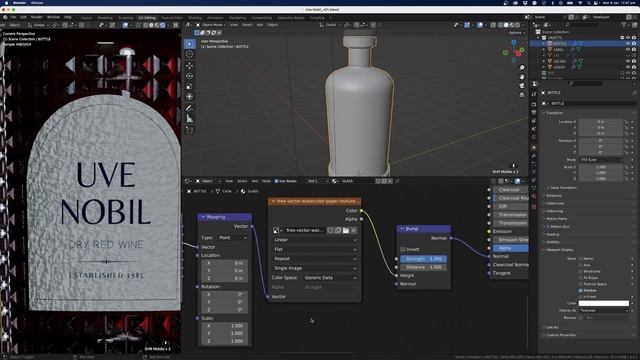Enable the Wireframe checkbox under Viewport Display

(580, 271)
